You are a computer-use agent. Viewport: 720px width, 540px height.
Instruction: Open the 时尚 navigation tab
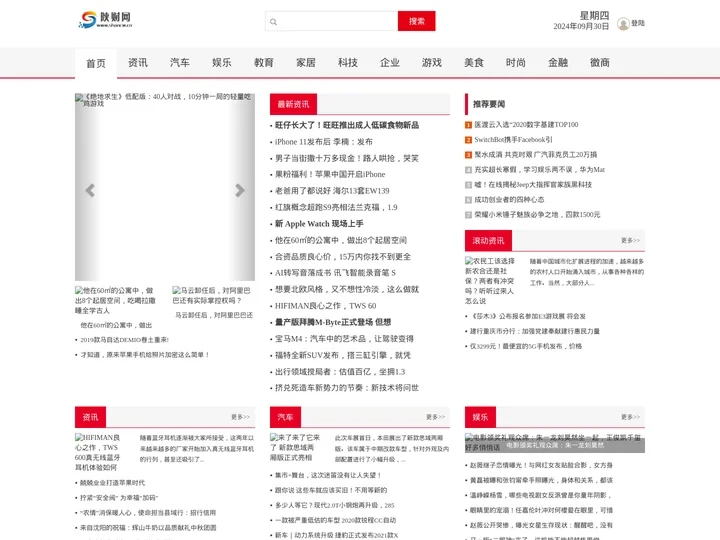516,62
